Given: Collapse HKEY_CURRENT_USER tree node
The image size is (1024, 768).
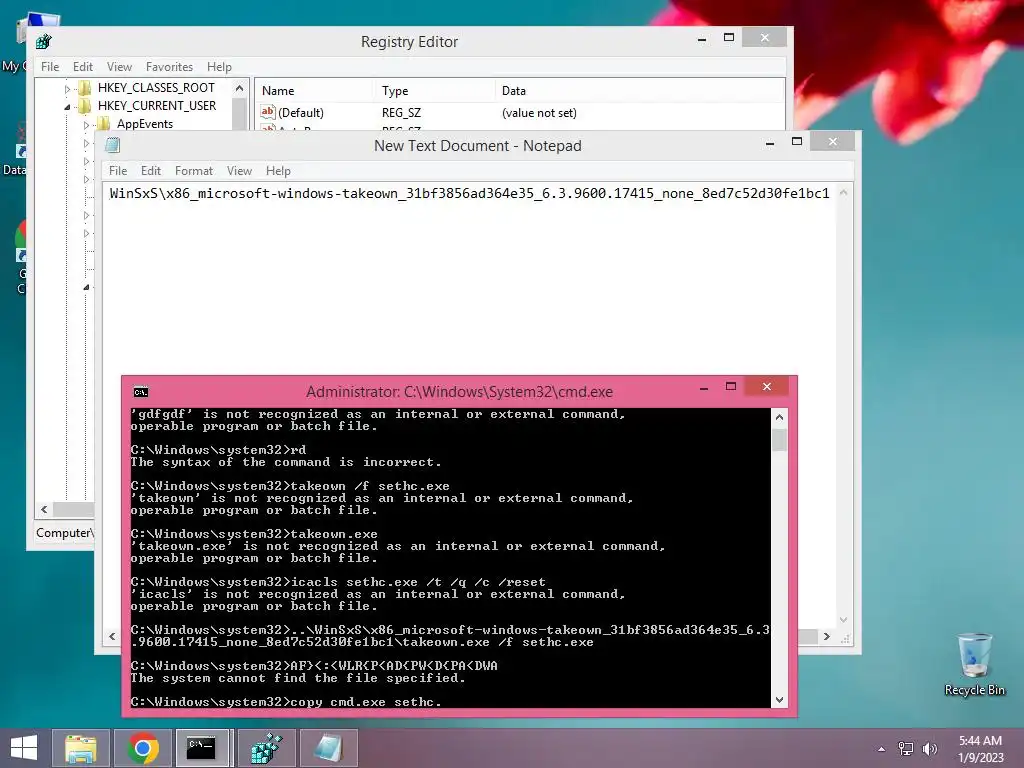Looking at the screenshot, I should pos(67,106).
